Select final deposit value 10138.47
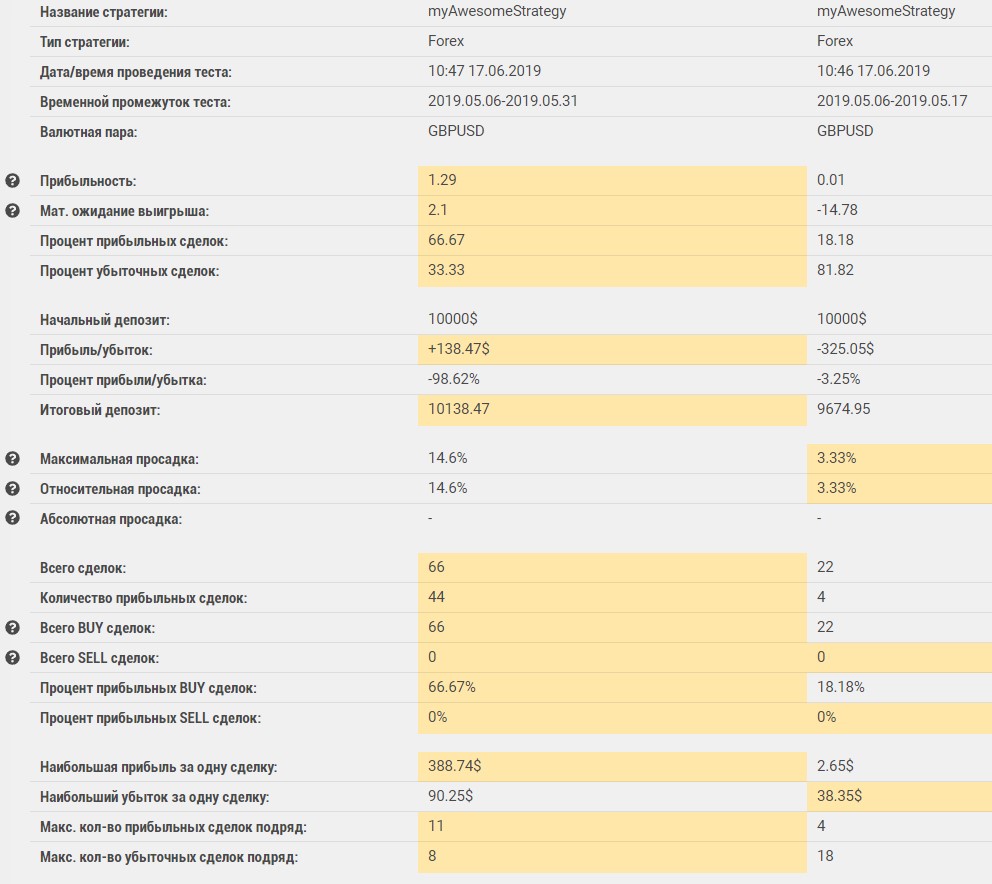 click(459, 410)
